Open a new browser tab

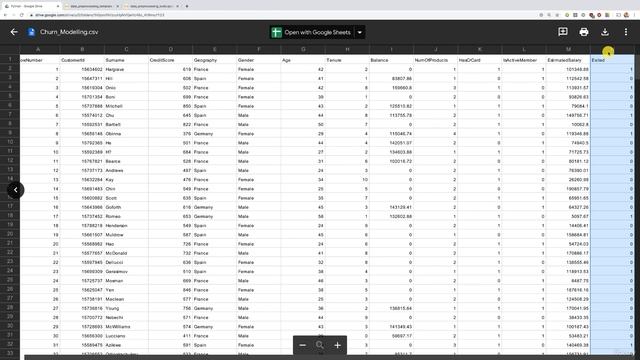(x=187, y=6)
